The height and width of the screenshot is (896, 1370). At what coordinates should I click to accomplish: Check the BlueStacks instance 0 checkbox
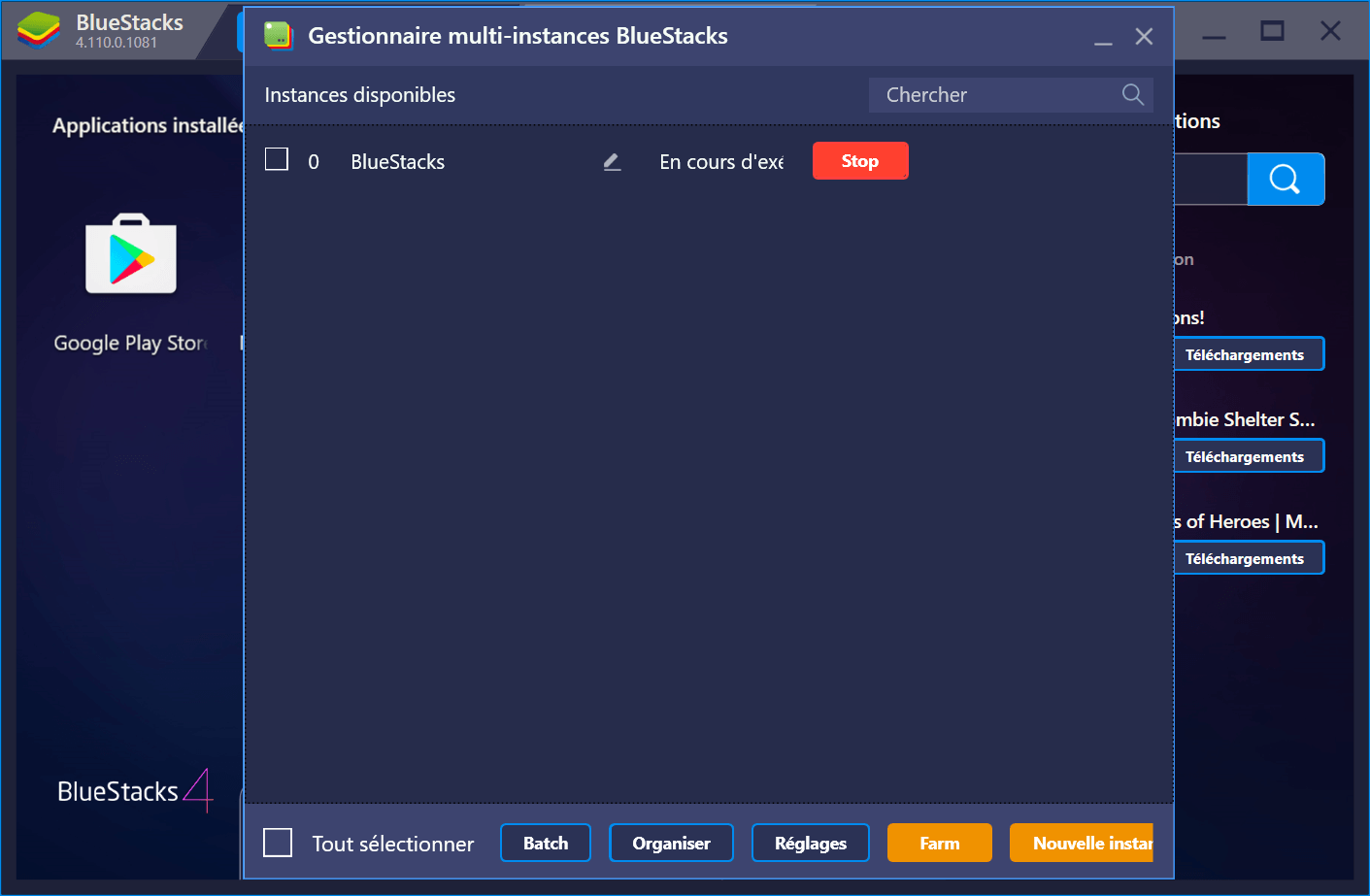[x=277, y=159]
